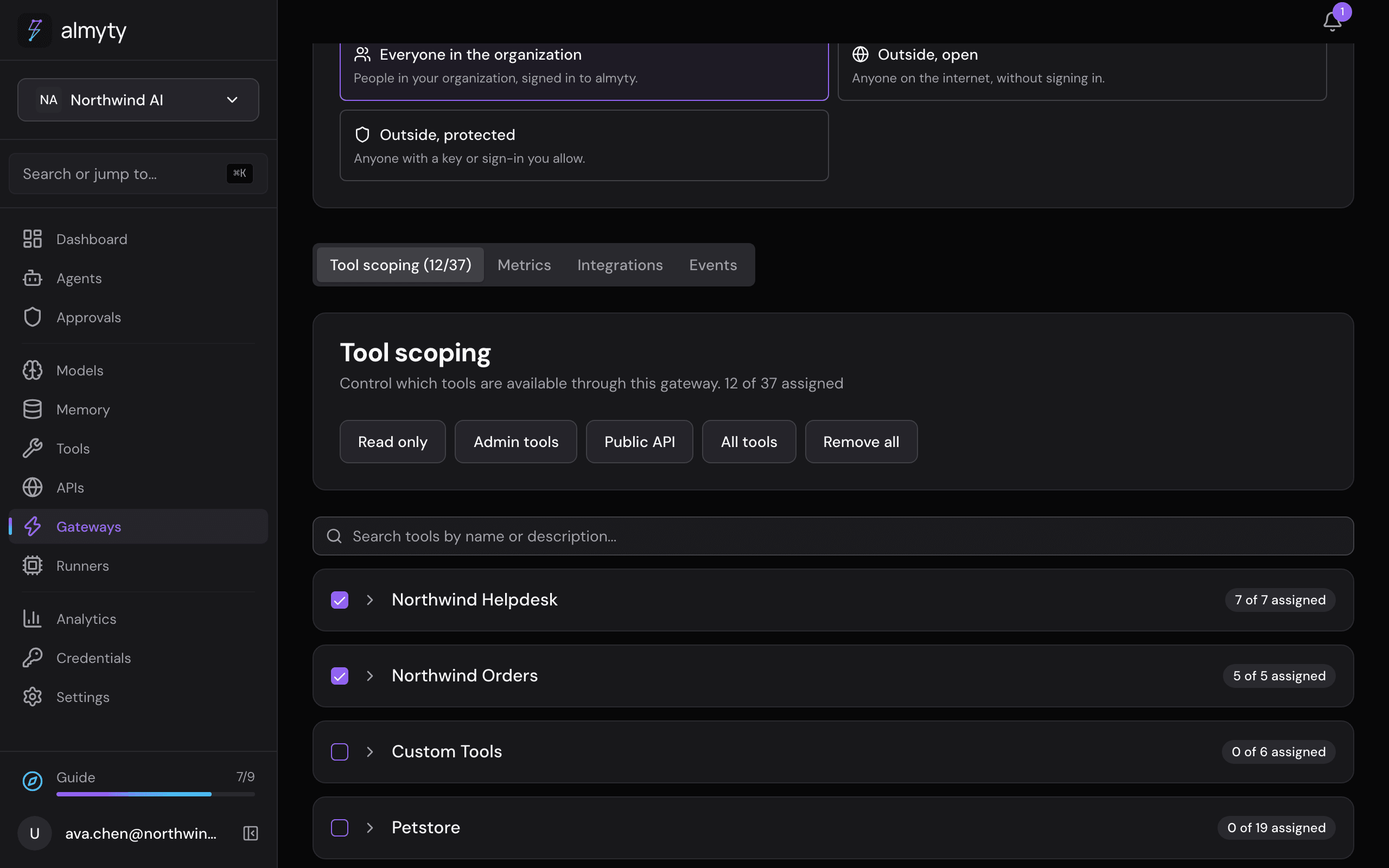This screenshot has width=1389, height=868.
Task: Click the Models brain icon
Action: point(32,371)
